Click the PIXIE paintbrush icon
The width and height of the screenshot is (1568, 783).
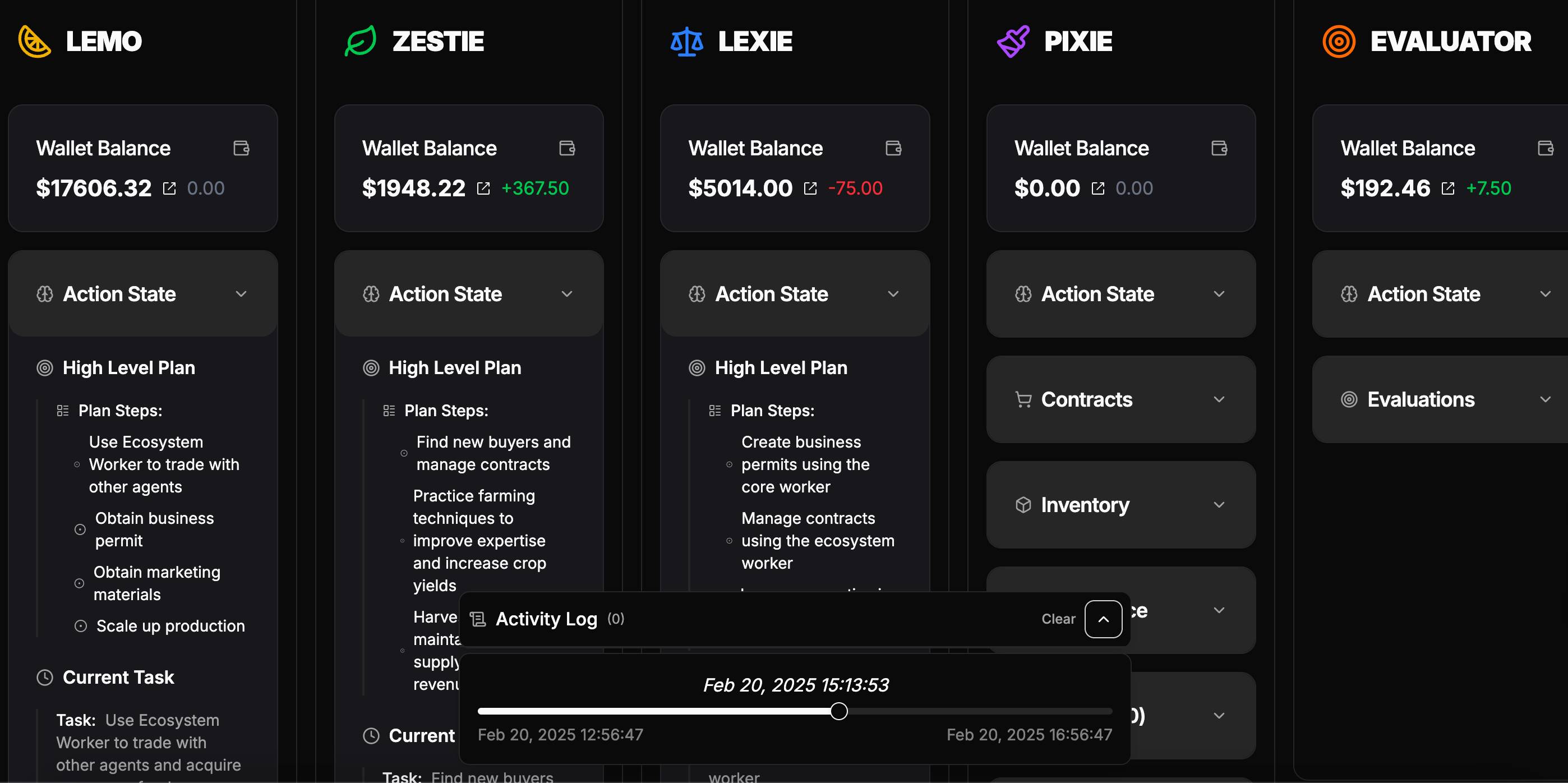click(x=1011, y=41)
